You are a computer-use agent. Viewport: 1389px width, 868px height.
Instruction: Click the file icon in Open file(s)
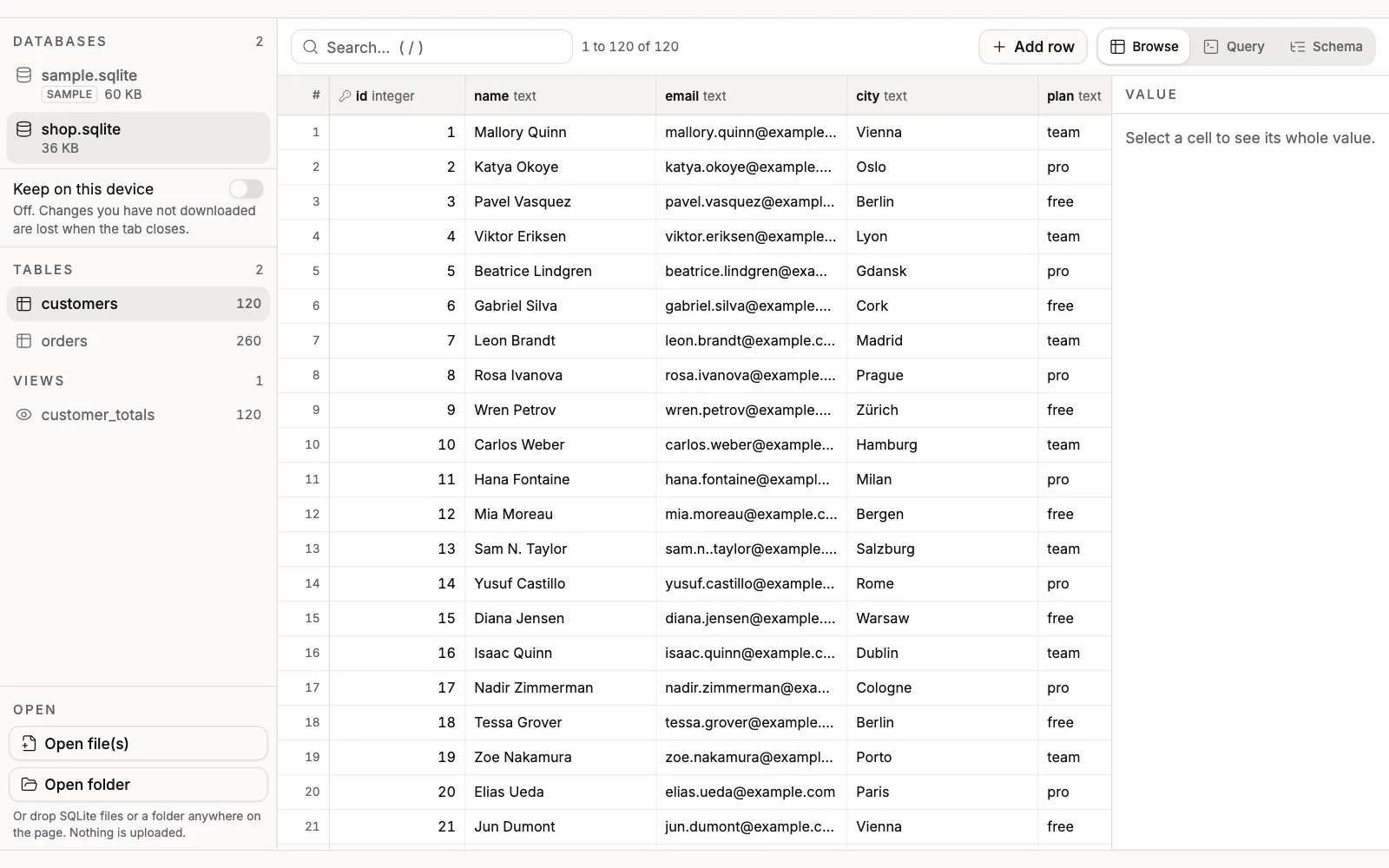coord(29,744)
